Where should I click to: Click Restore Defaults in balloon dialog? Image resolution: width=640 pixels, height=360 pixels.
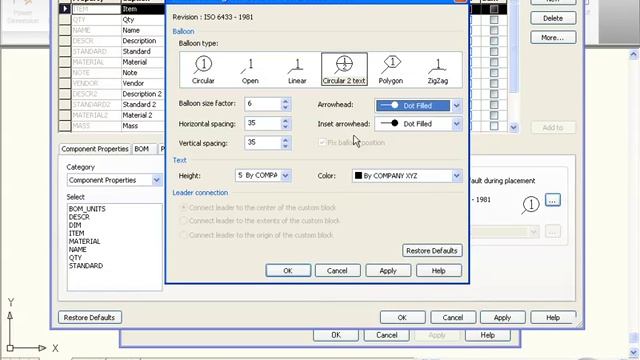click(432, 251)
